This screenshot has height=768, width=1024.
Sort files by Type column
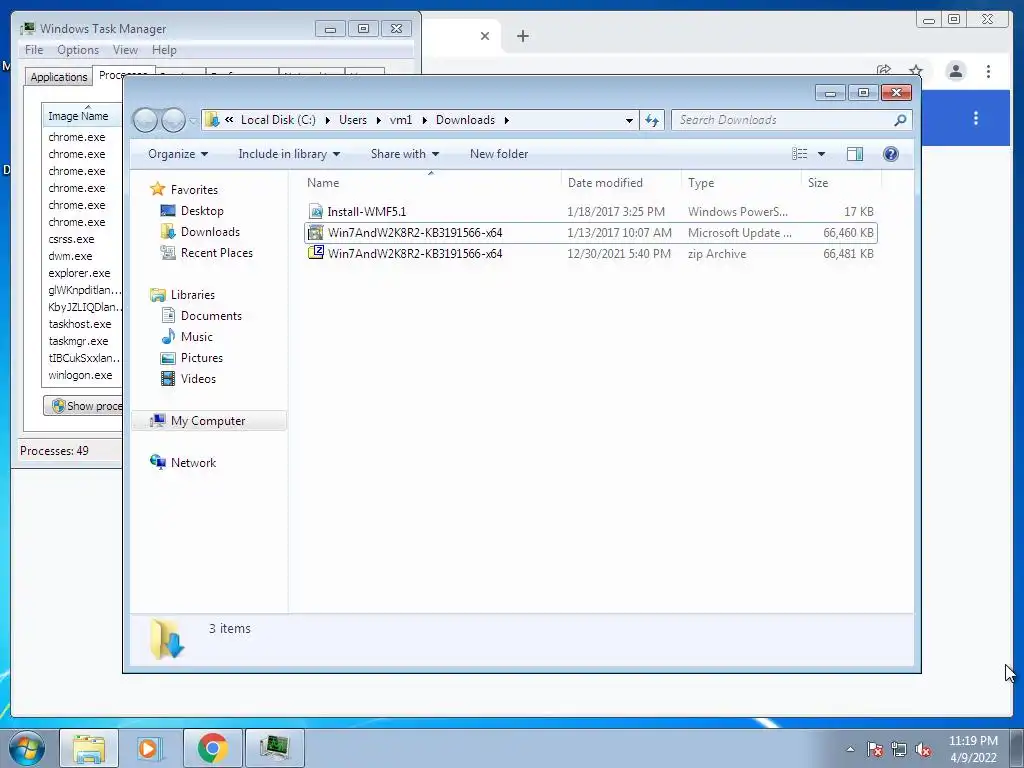coord(741,183)
